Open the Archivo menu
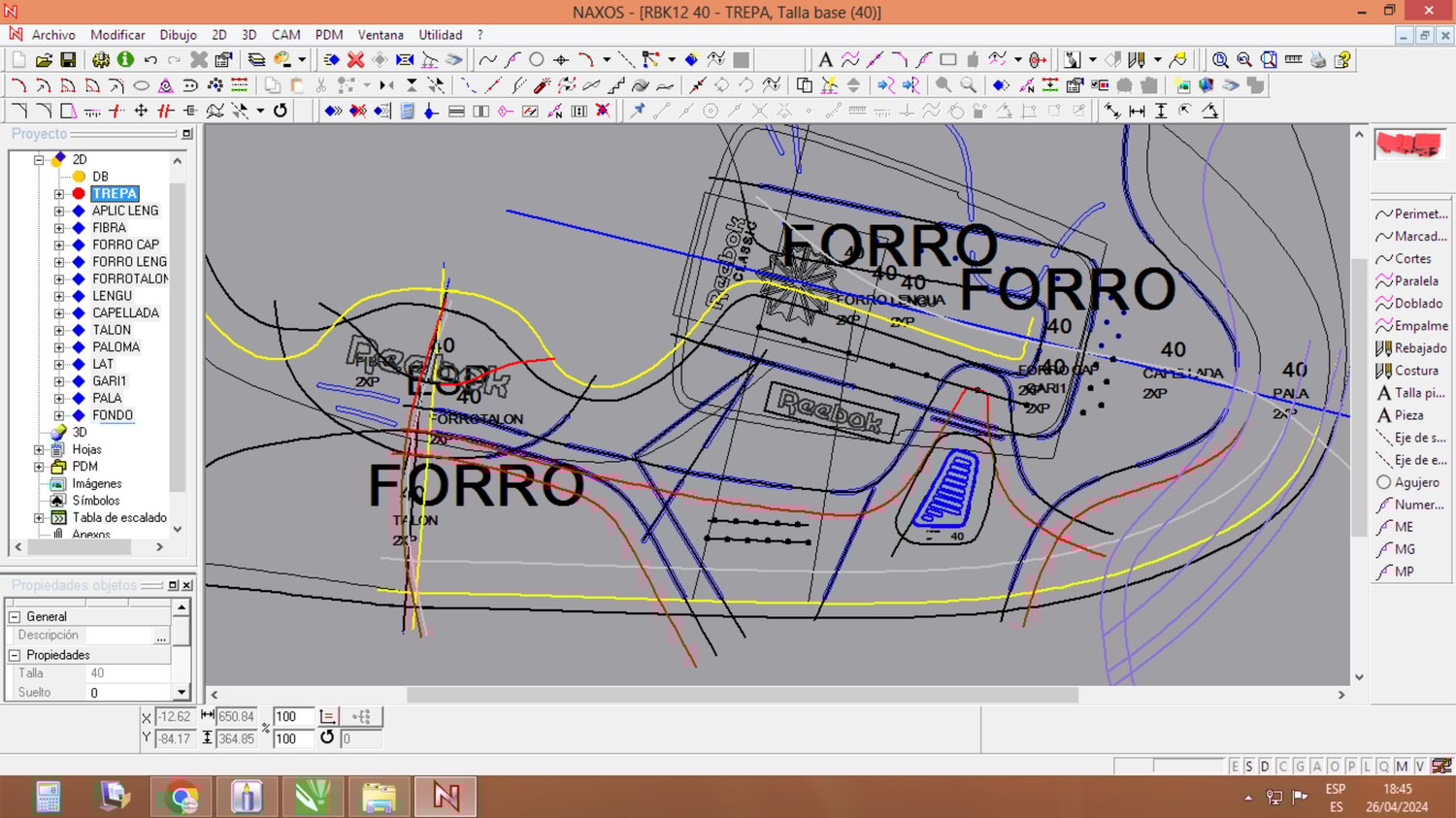 [53, 35]
